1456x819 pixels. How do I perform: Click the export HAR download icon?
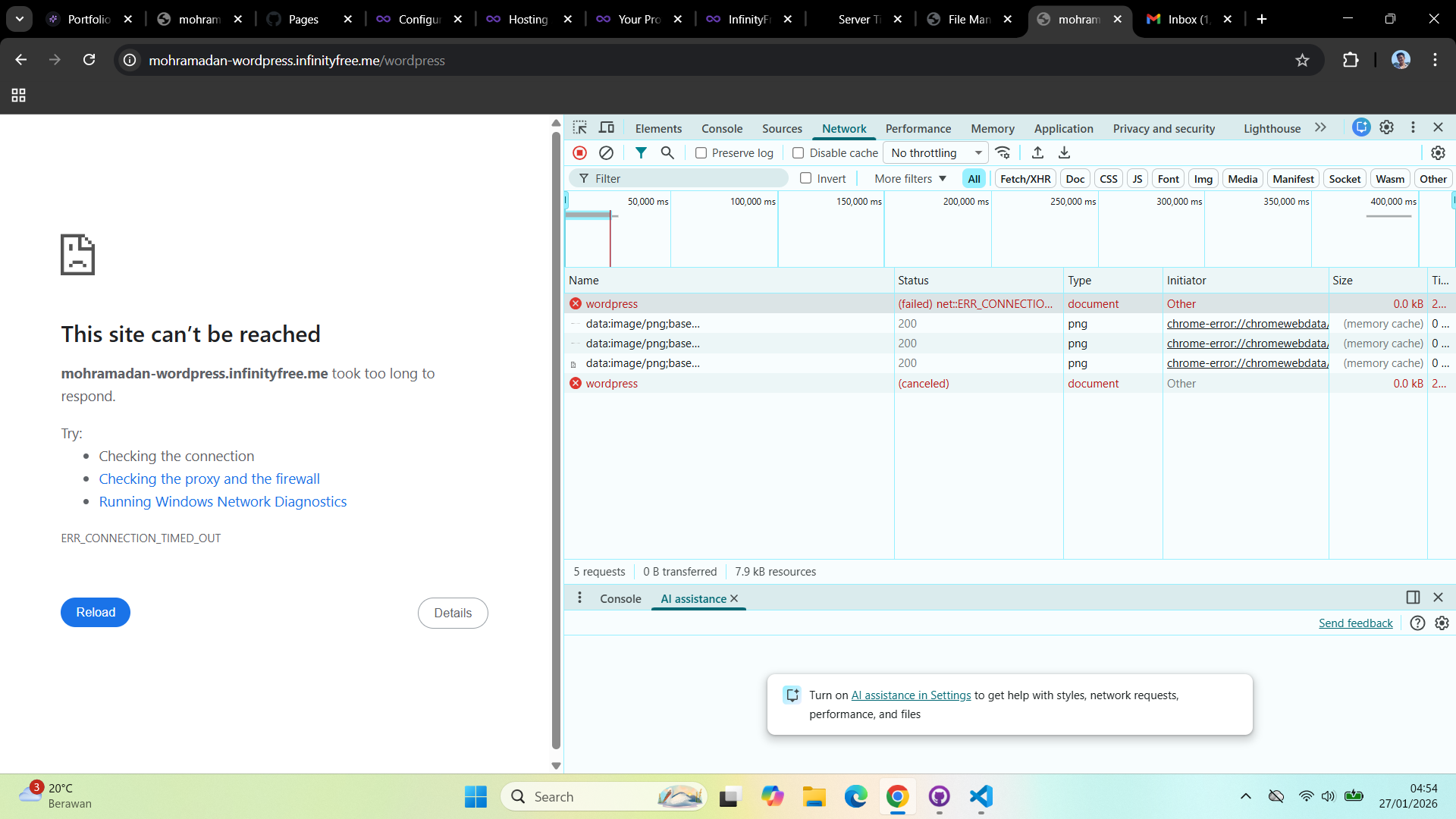[x=1064, y=152]
